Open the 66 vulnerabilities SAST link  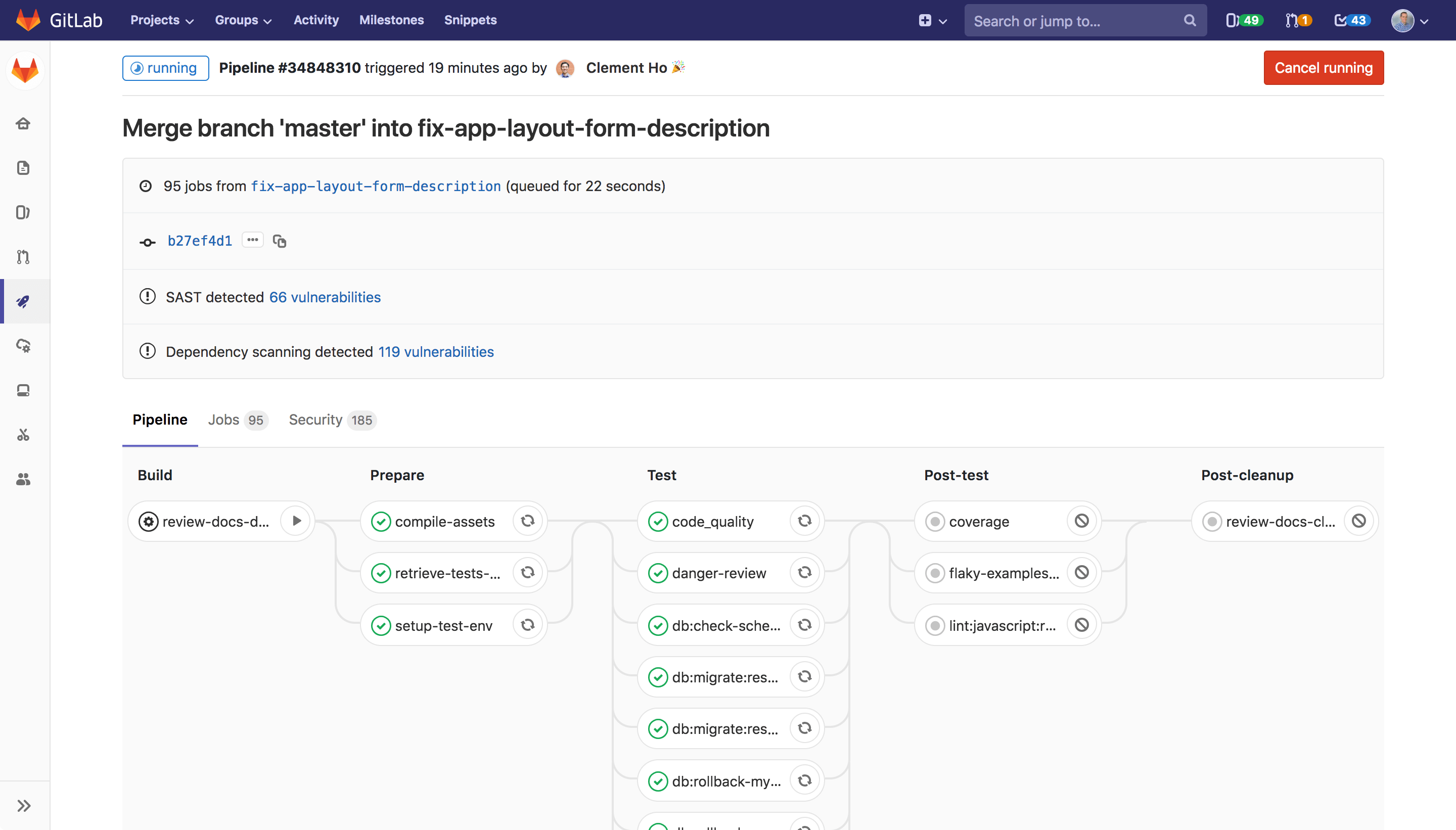click(325, 297)
